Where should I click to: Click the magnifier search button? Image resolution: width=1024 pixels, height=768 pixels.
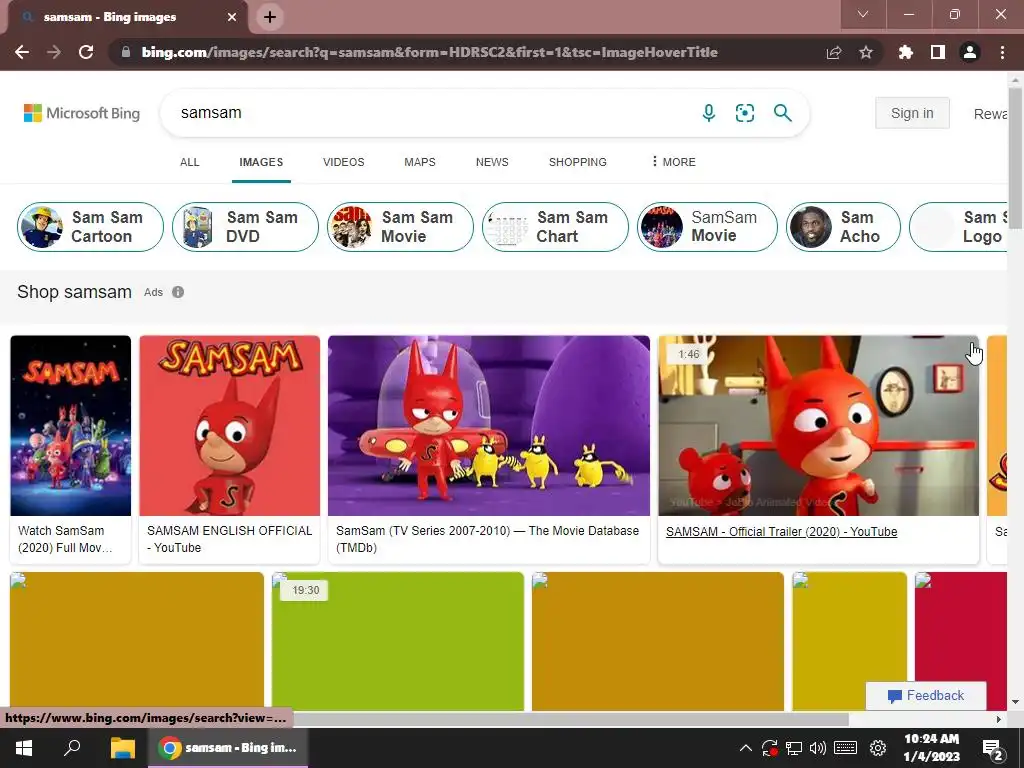pos(782,113)
